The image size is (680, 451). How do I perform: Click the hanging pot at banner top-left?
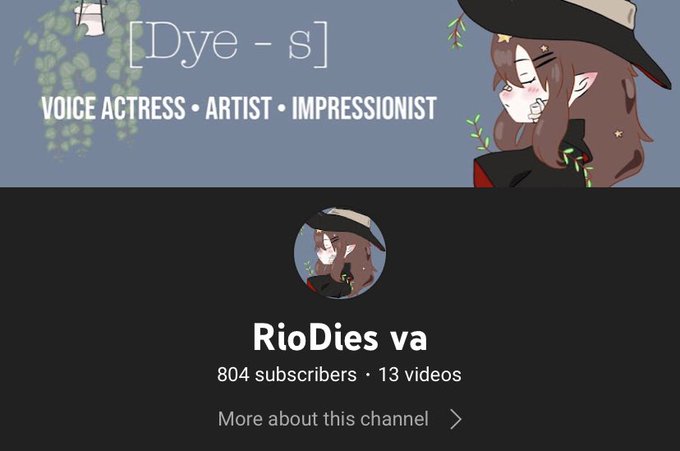(91, 17)
